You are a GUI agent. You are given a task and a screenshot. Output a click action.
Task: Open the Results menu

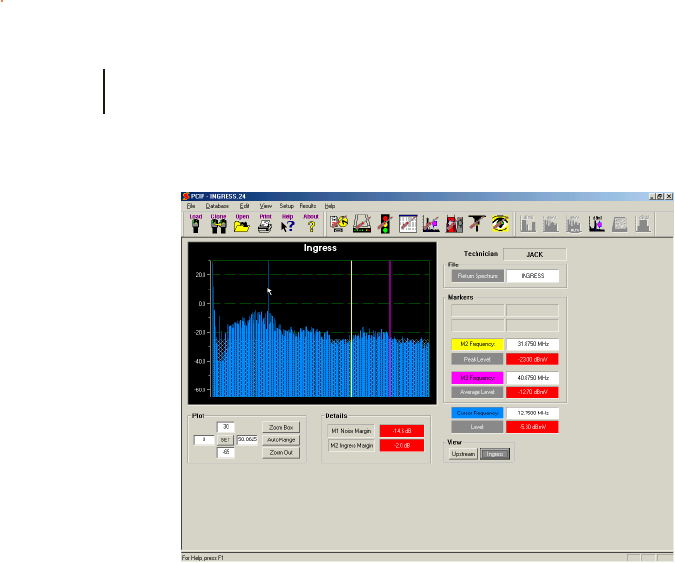click(x=308, y=205)
